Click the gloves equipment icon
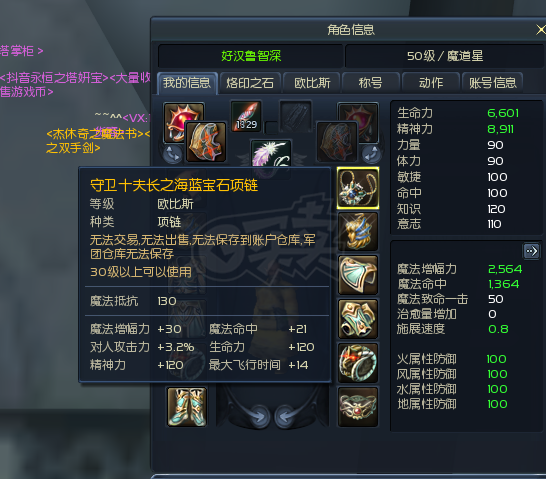This screenshot has width=546, height=479. (358, 319)
